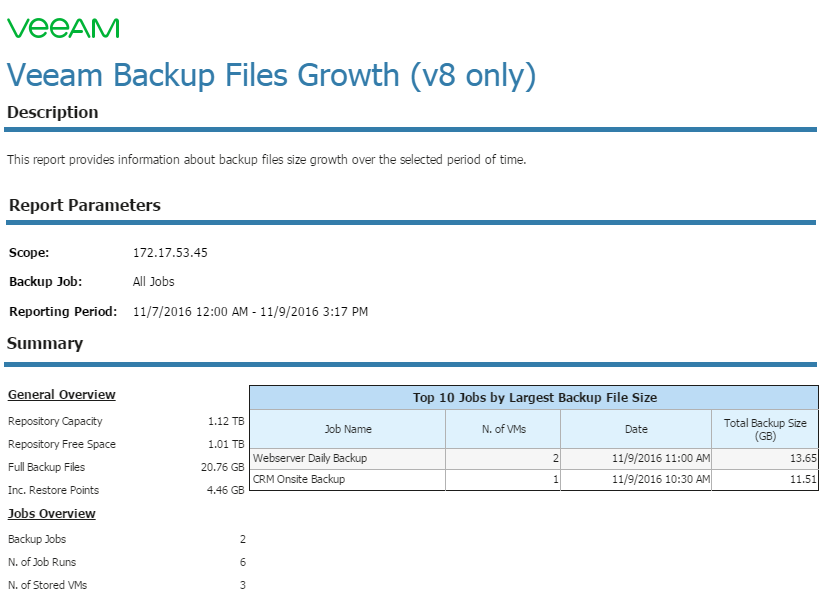
Task: Select the period "11/7/2016 12:00 AM - 11/9/2016 3:17 PM"
Action: coord(250,312)
